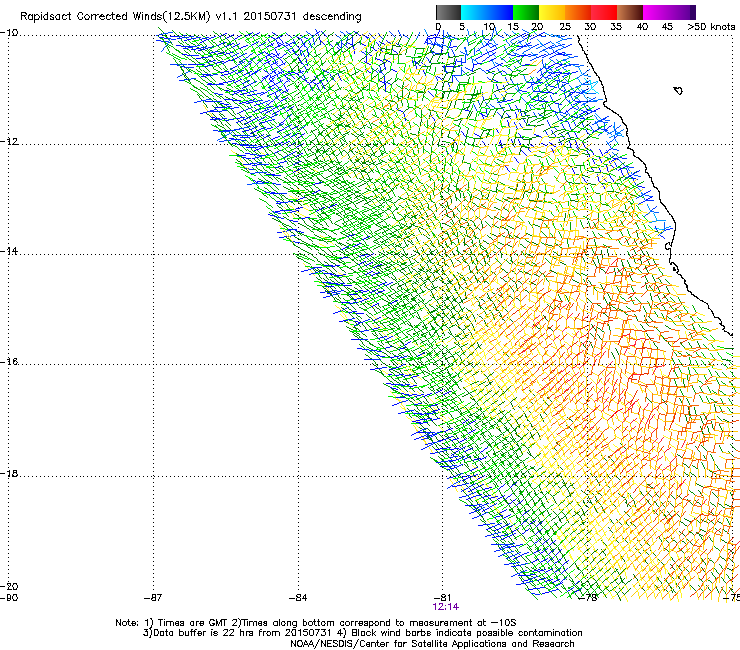Click the longitude axis label '-81'

442,598
